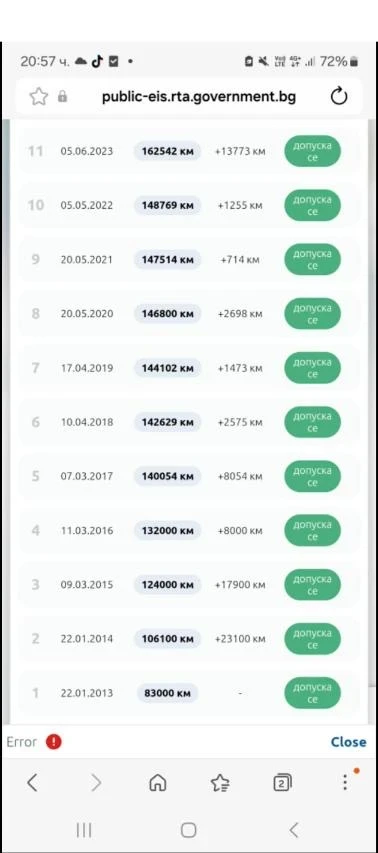This screenshot has height=853, width=378.
Task: Tap the status pill for inspection 22.01.2014
Action: pyautogui.click(x=312, y=639)
